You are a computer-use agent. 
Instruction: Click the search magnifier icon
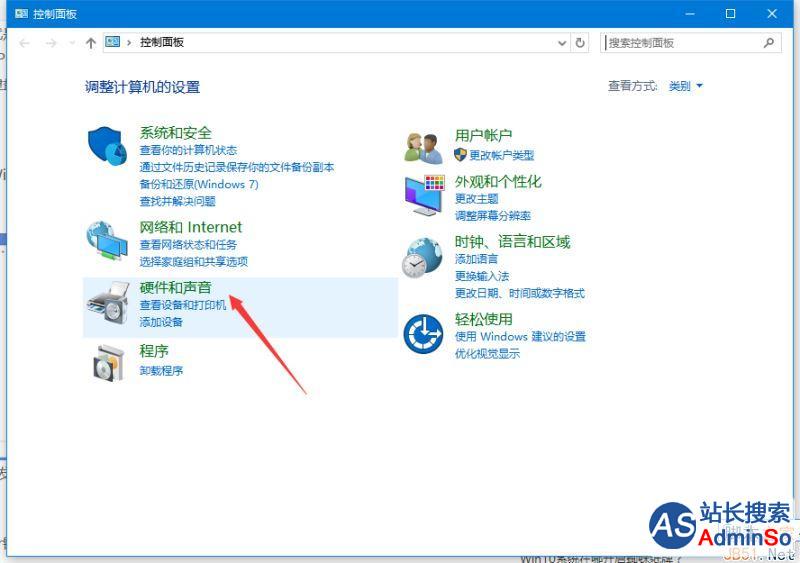click(769, 43)
